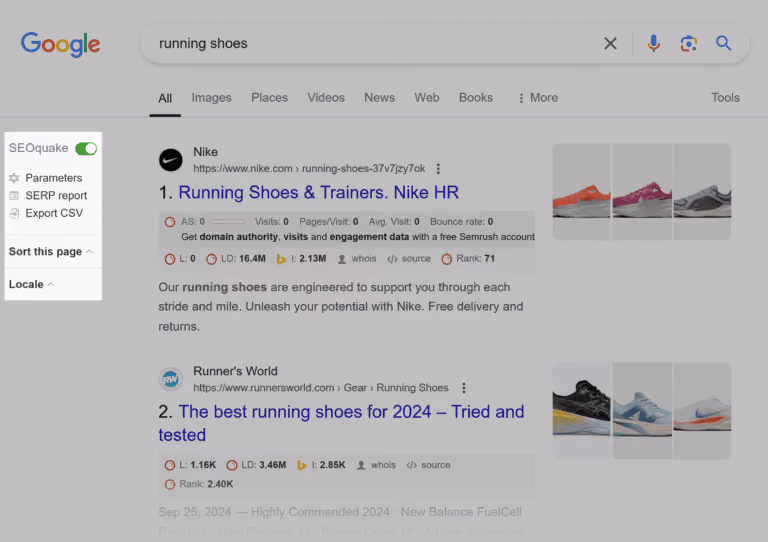Click the Nike swoosh favicon
This screenshot has height=542, width=768.
(170, 160)
